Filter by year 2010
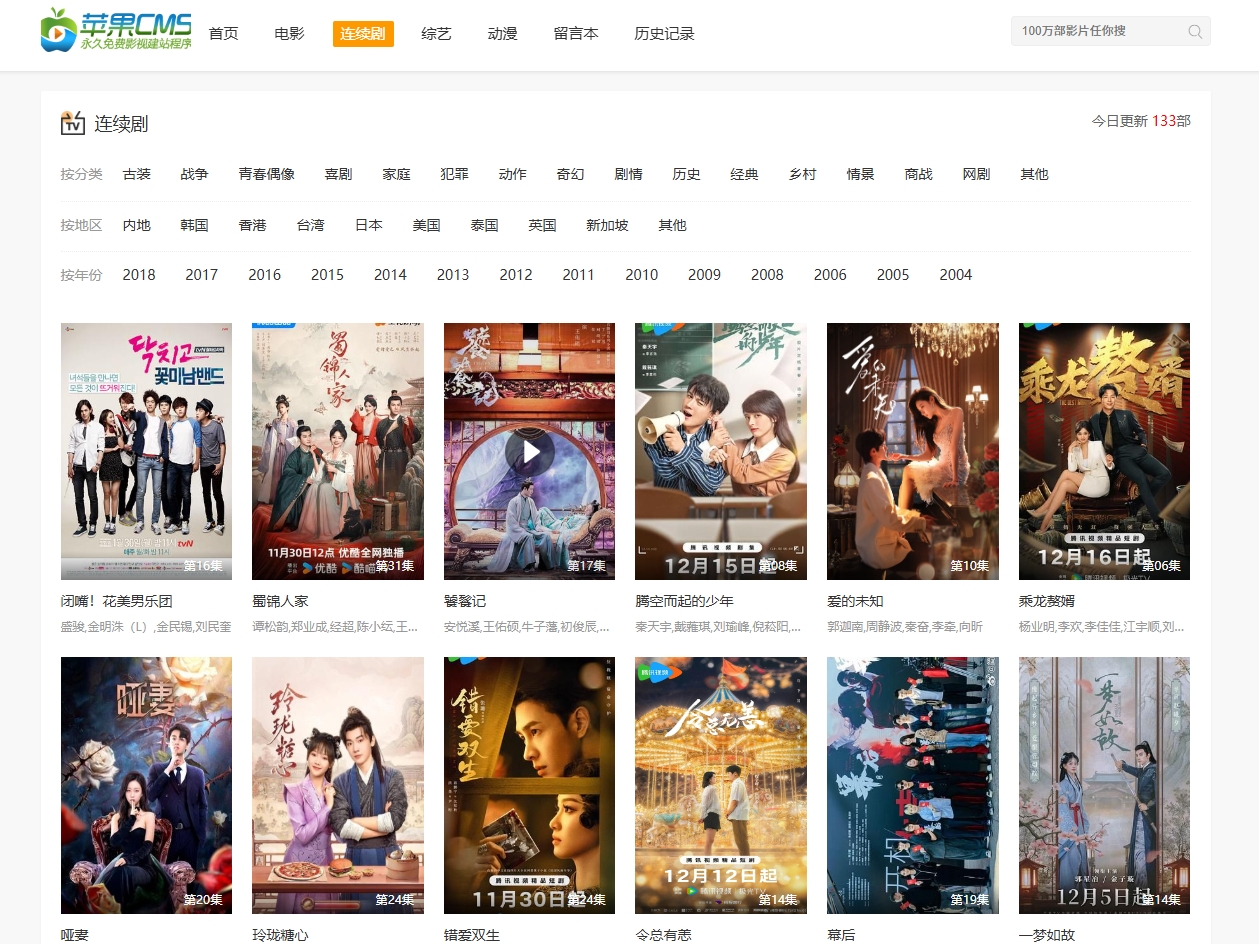Screen dimensions: 1259x944 coord(642,275)
